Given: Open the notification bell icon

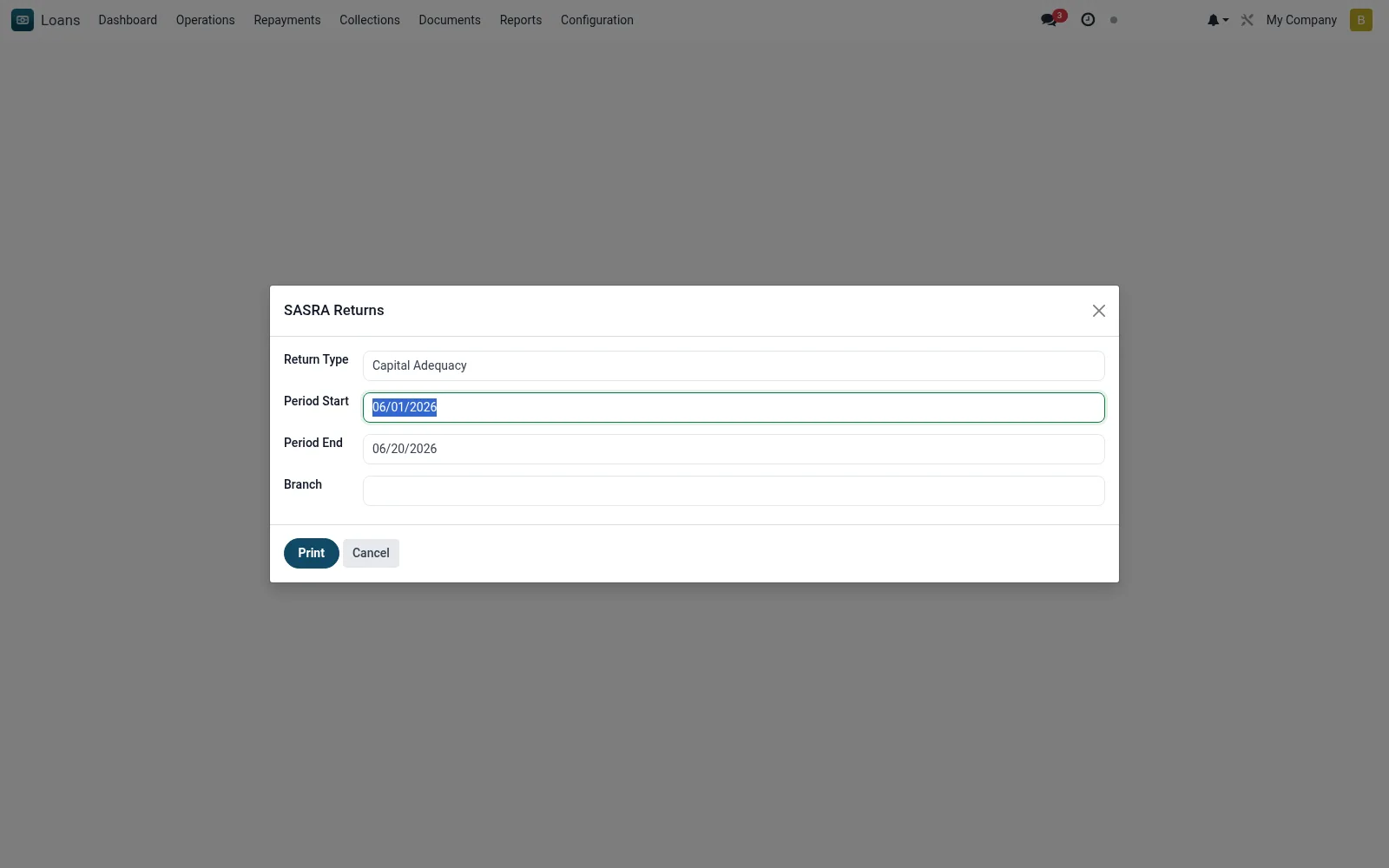Looking at the screenshot, I should pos(1213,20).
